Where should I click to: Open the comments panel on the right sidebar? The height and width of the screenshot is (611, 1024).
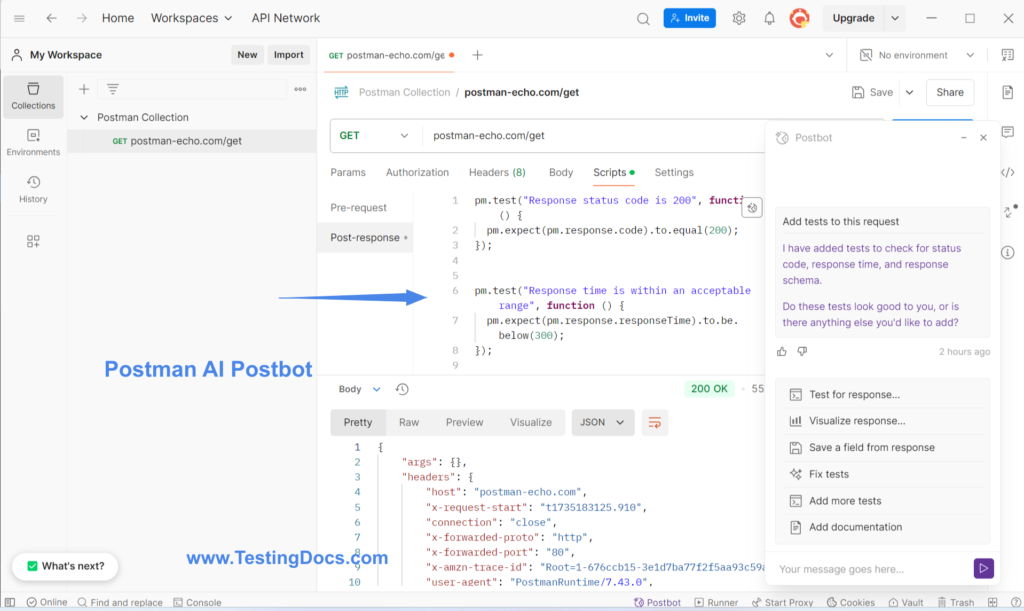(x=1008, y=132)
